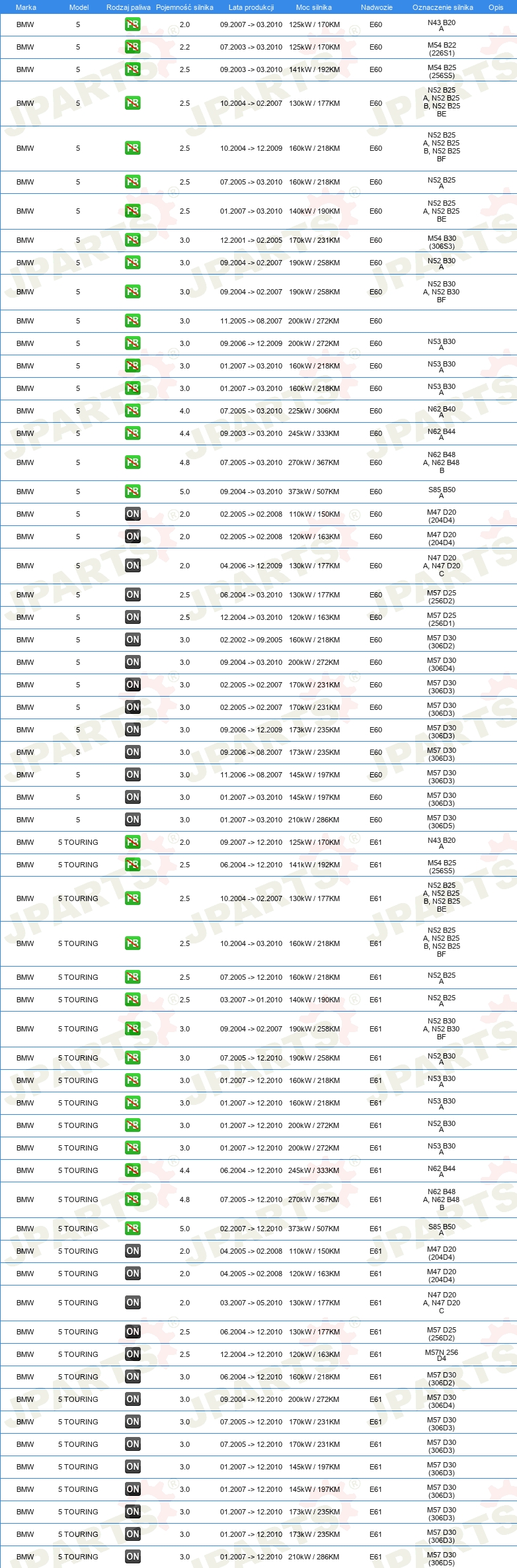Select 270kW / 367KM in the E60 row
The width and height of the screenshot is (517, 1568).
point(314,462)
